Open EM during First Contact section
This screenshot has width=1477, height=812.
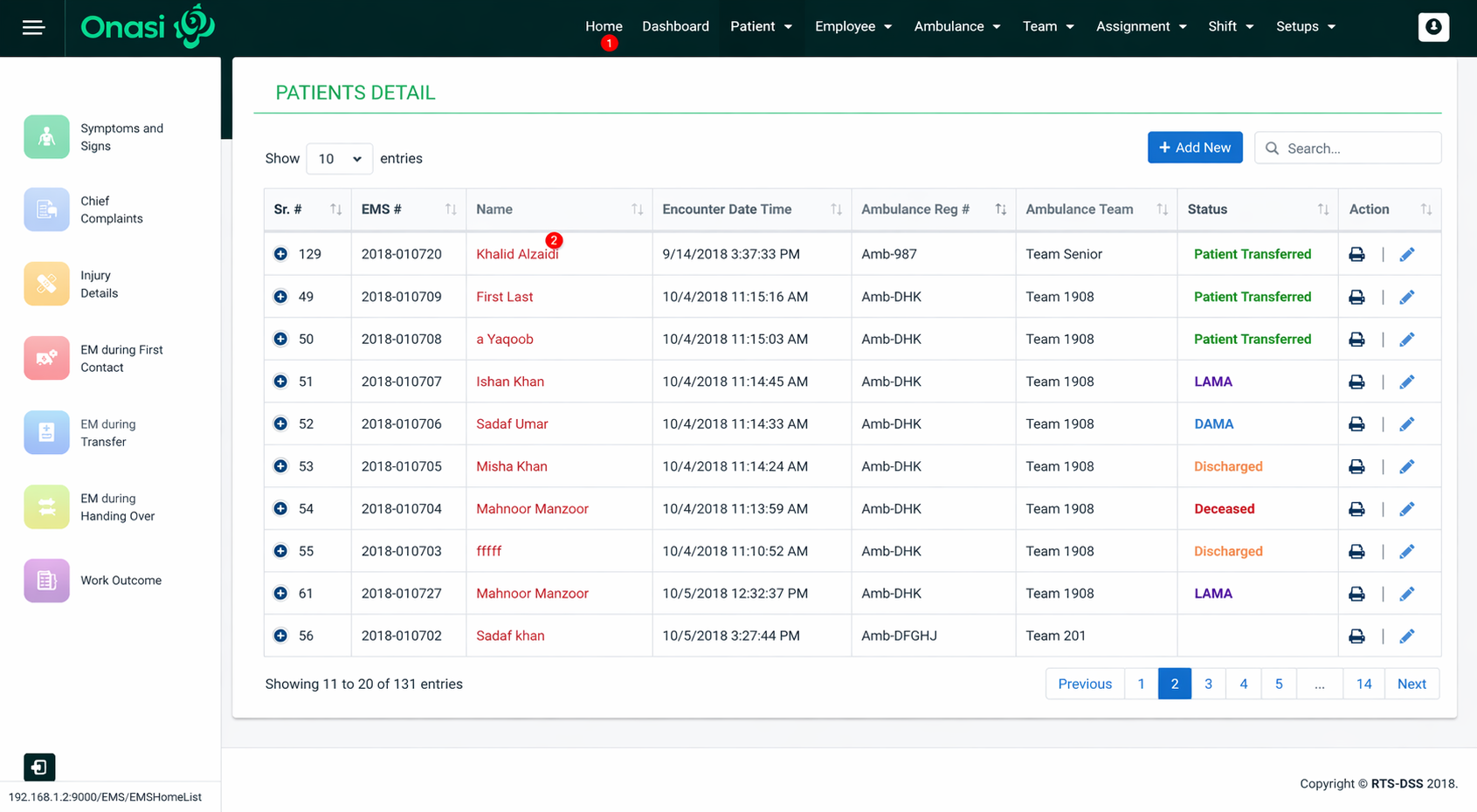pyautogui.click(x=45, y=358)
